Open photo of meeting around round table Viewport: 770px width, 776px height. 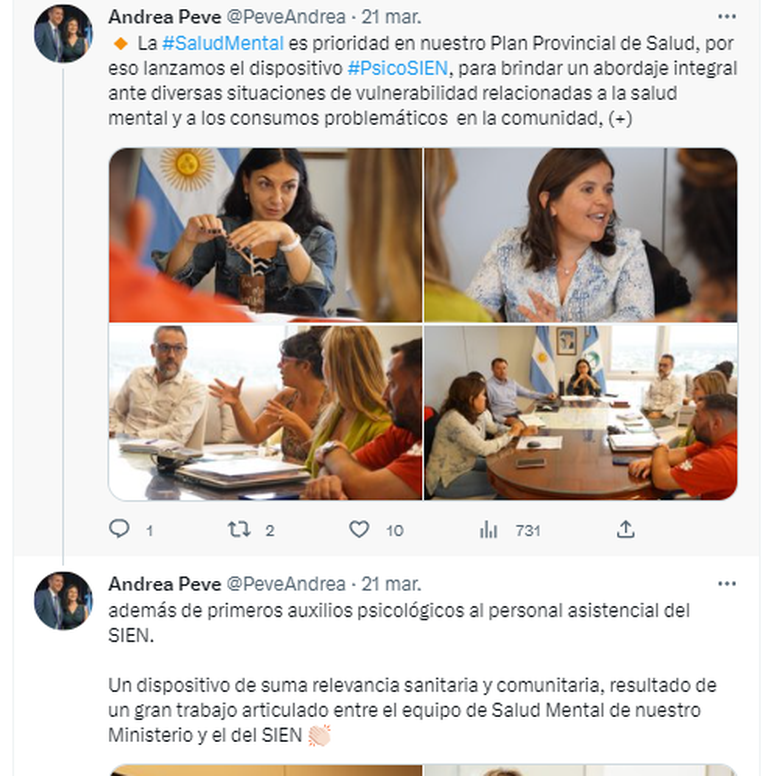coord(580,412)
